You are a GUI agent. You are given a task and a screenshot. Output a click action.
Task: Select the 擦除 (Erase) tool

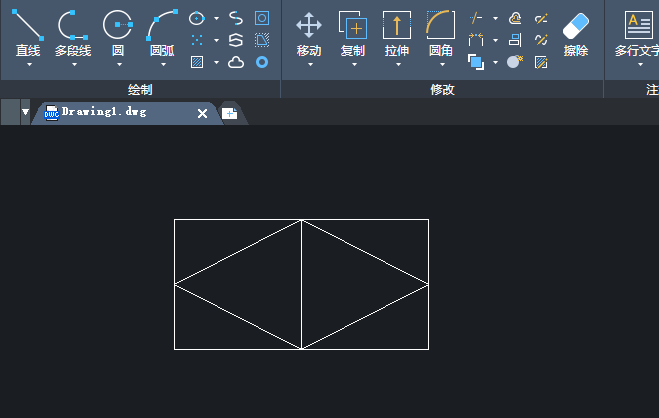pos(576,33)
